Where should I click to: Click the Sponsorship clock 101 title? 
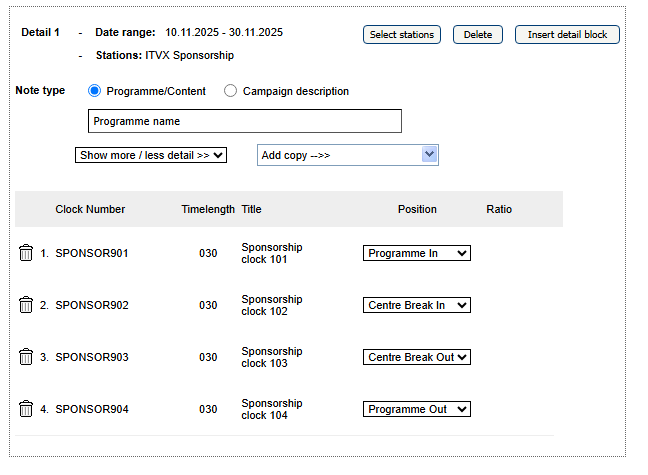[x=271, y=253]
